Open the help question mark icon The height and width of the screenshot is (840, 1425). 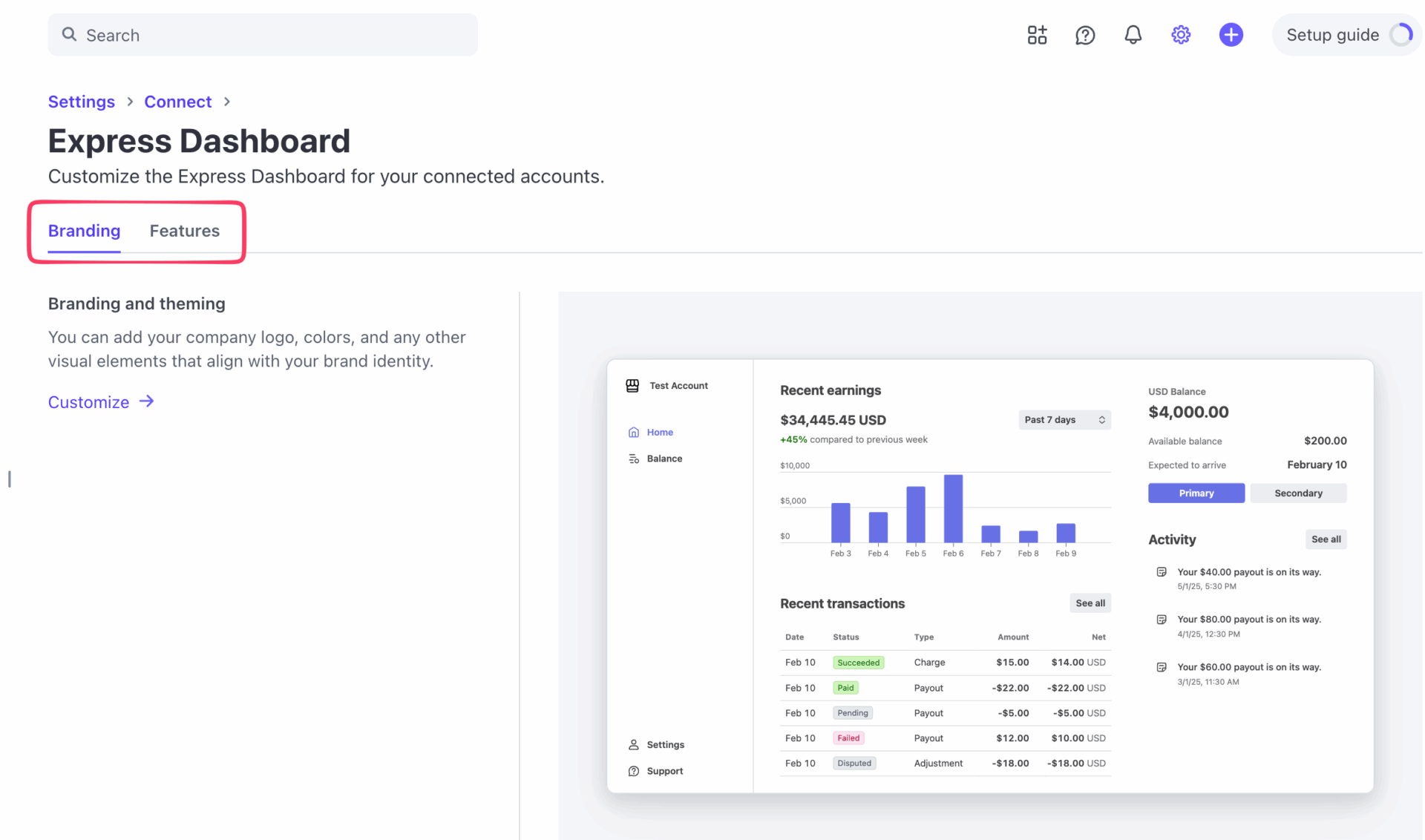[1085, 34]
